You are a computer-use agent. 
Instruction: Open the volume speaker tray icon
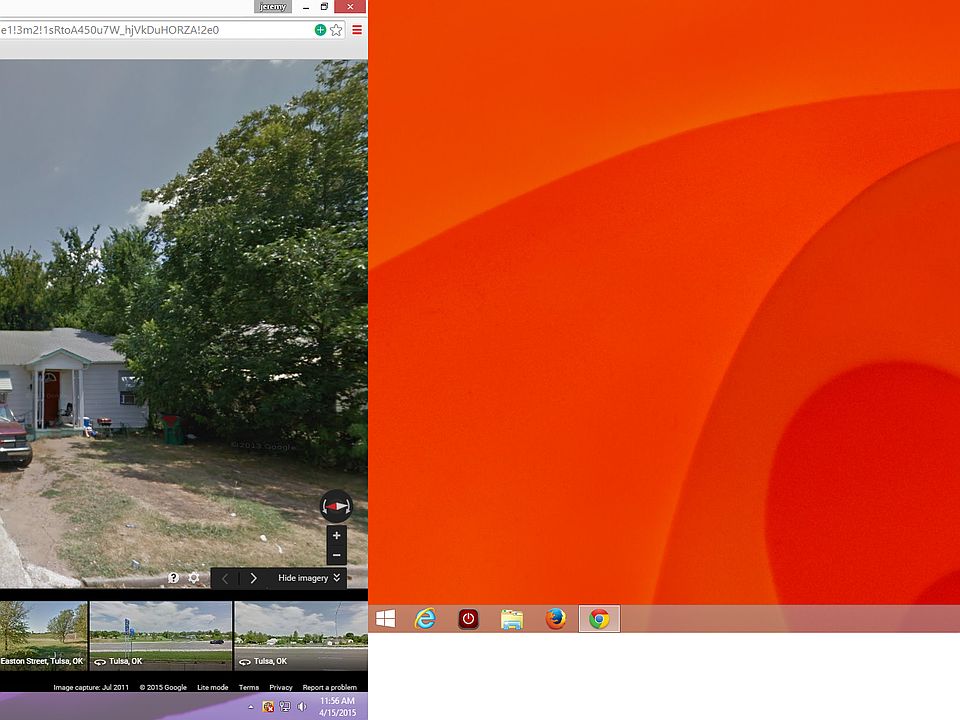302,707
